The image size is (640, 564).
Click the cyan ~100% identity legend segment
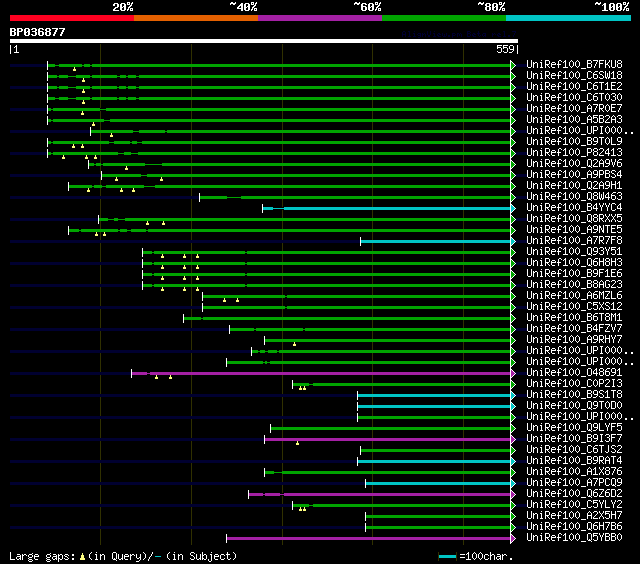click(569, 18)
